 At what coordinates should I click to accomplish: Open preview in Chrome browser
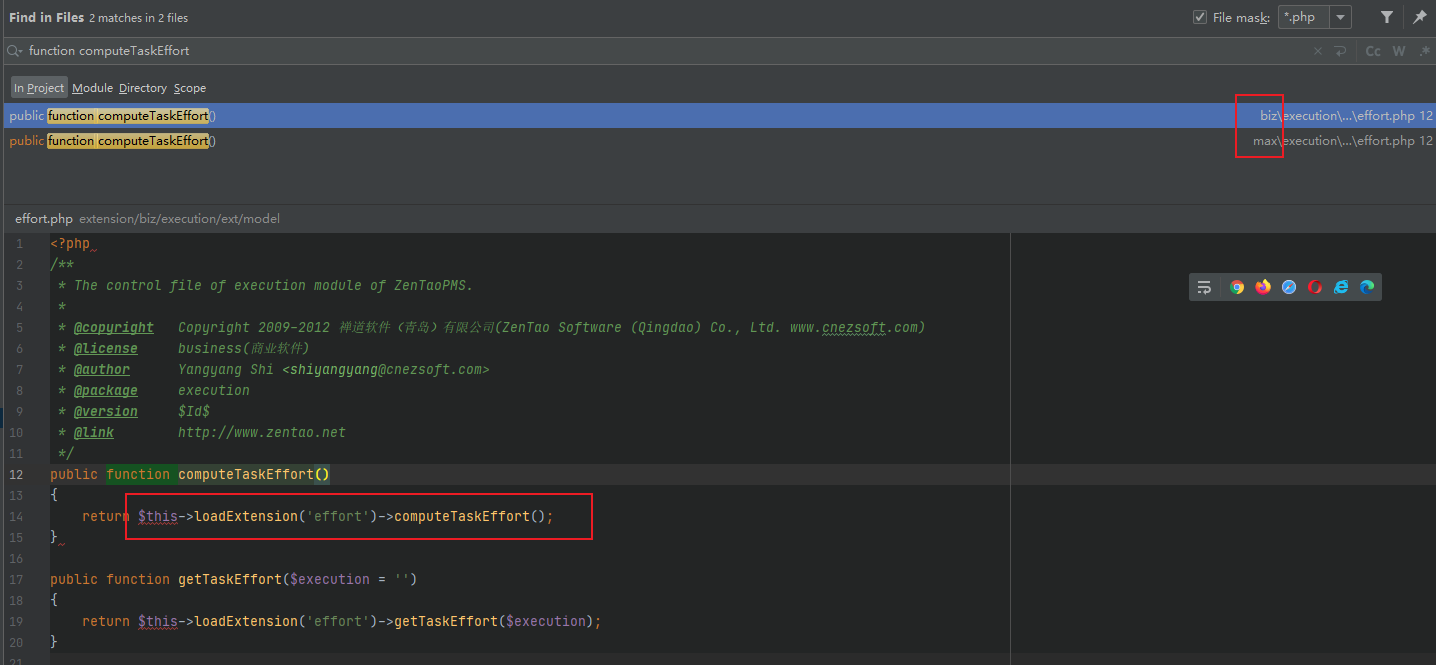coord(1237,287)
